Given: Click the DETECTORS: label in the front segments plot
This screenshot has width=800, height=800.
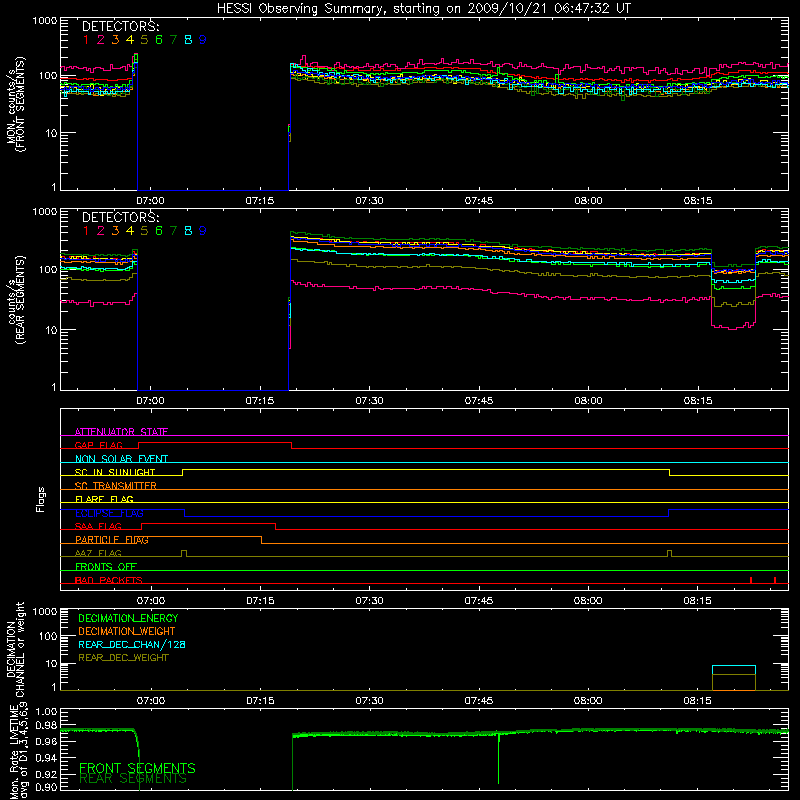Looking at the screenshot, I should coord(121,27).
